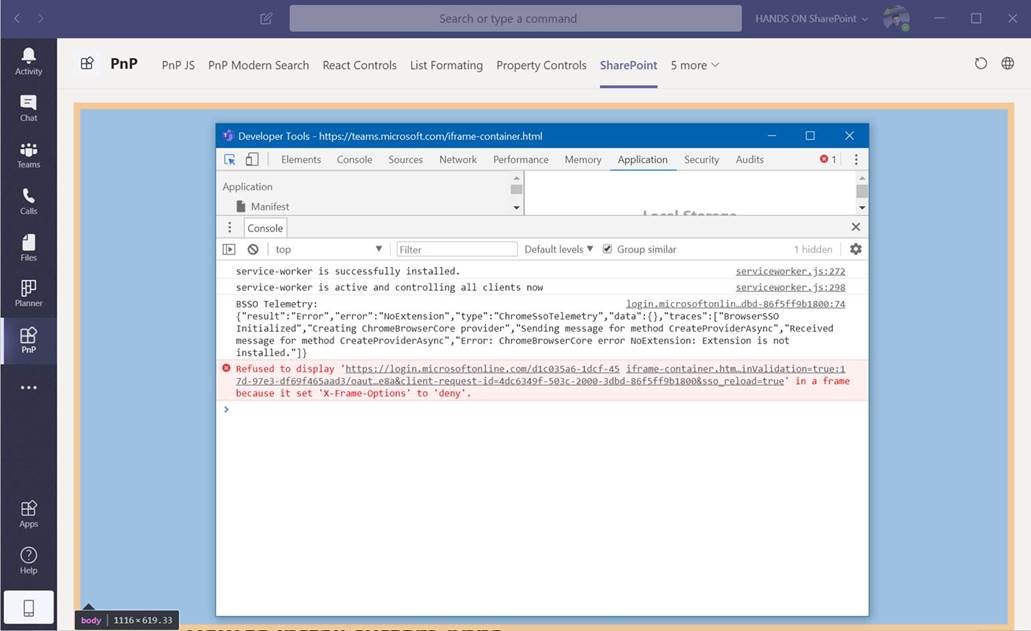
Task: Expand the 5 more tabs dropdown
Action: (694, 65)
